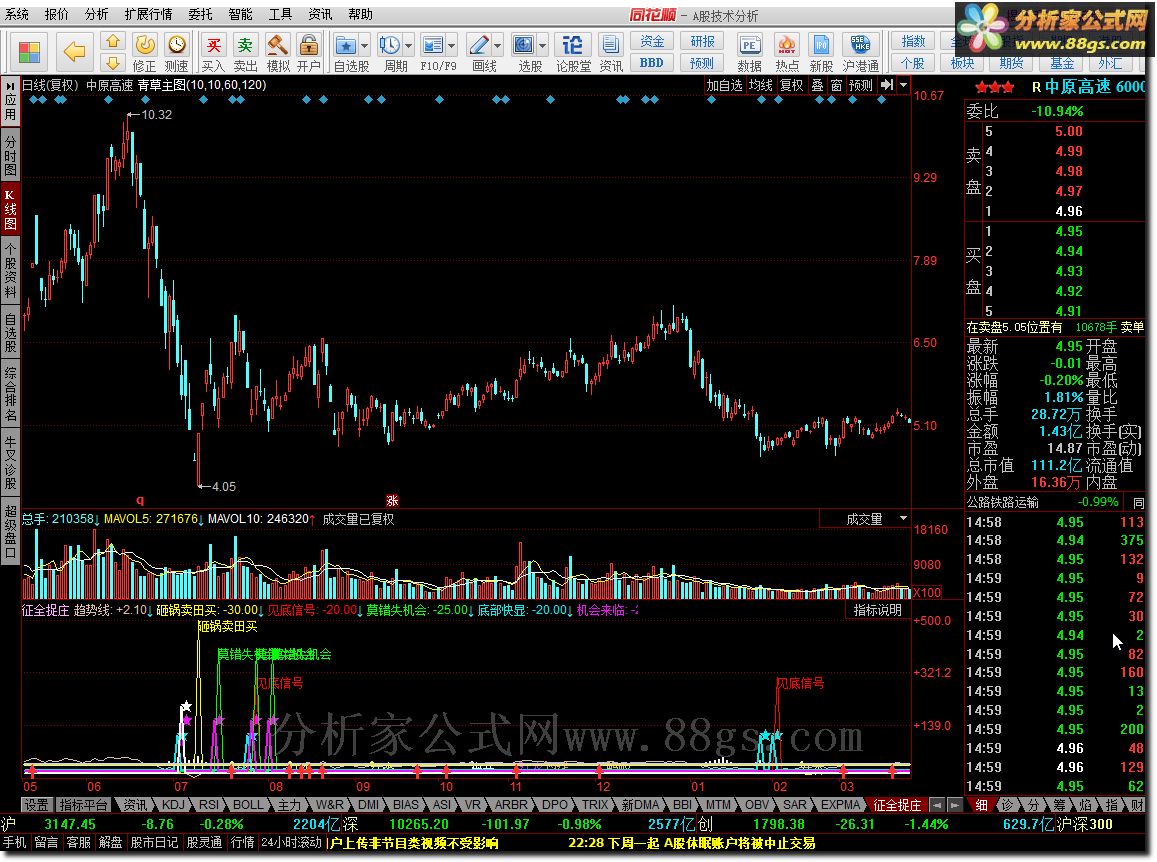
Task: Click the 指数 toolbar button
Action: [x=913, y=41]
